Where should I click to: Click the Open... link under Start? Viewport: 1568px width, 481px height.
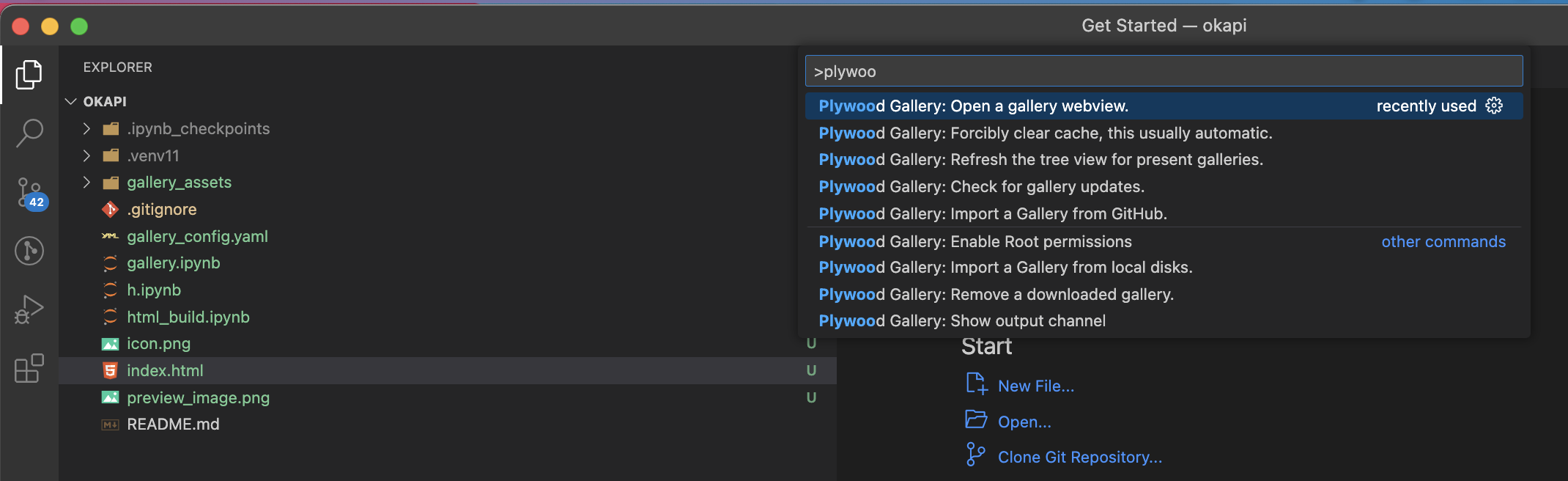[x=1024, y=422]
